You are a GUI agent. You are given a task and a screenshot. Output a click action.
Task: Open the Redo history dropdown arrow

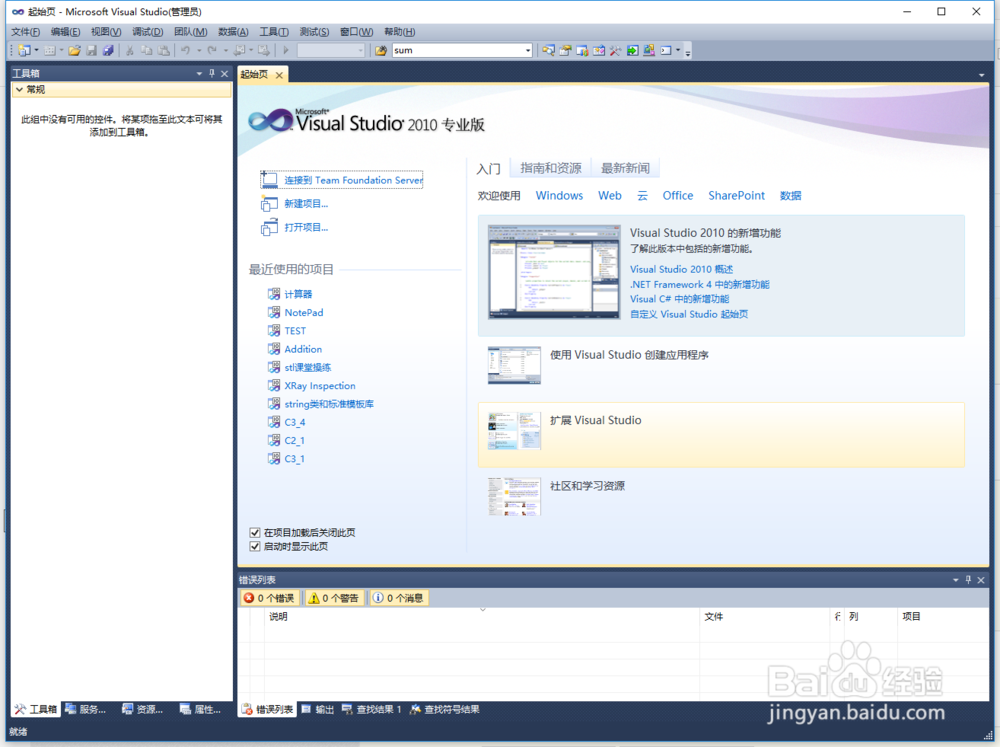point(225,50)
